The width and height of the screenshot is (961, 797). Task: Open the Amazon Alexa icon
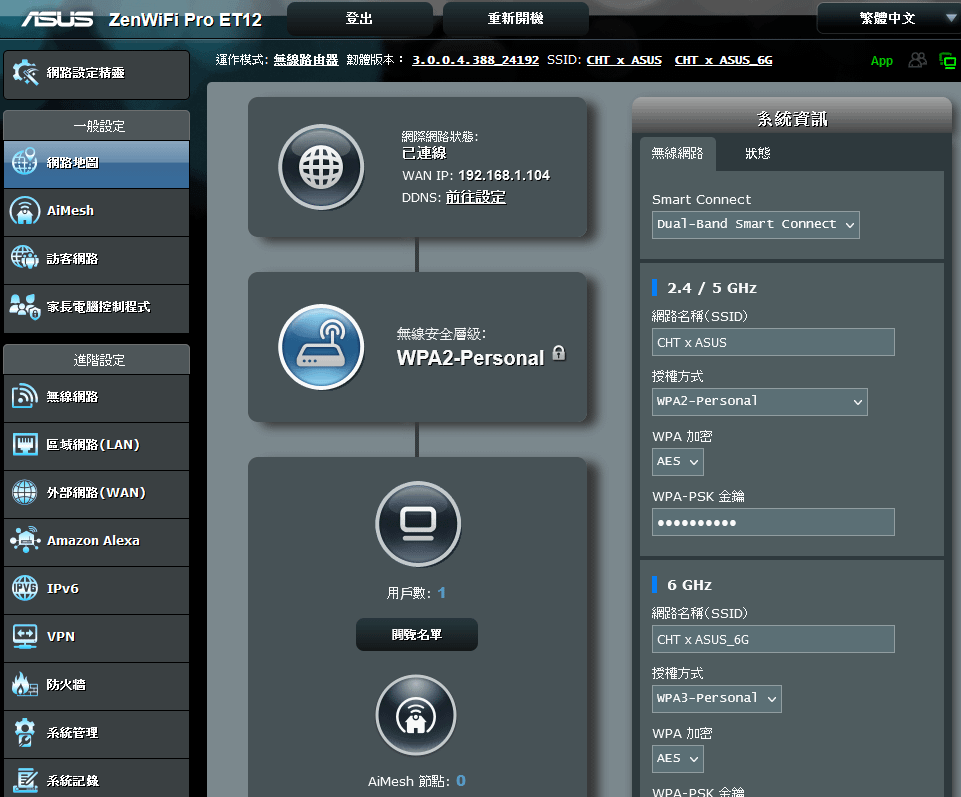pyautogui.click(x=25, y=540)
